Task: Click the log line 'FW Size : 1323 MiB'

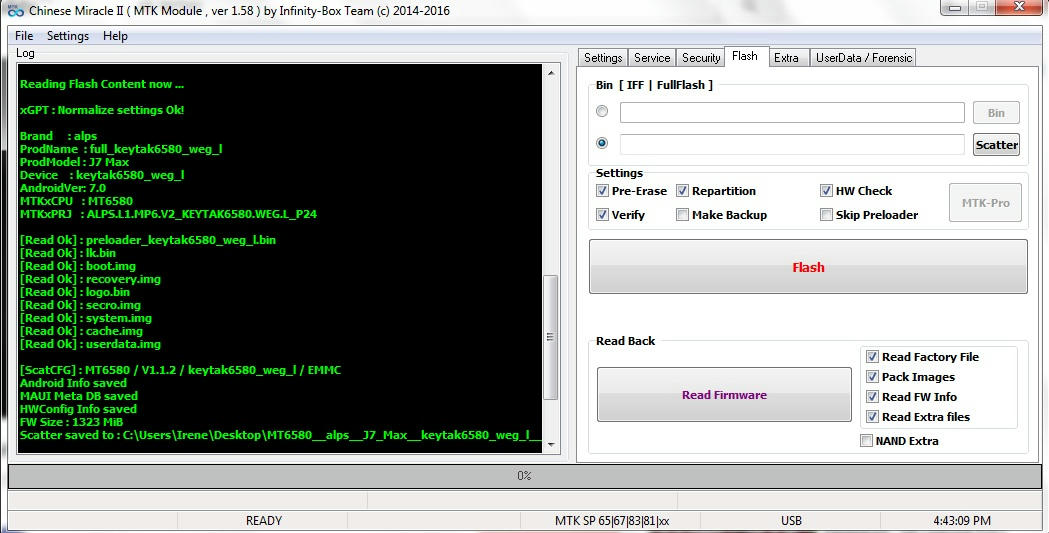Action: pyautogui.click(x=72, y=422)
